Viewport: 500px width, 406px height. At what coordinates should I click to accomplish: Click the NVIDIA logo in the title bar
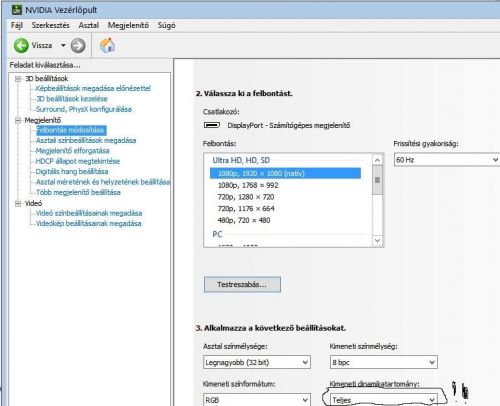17,10
